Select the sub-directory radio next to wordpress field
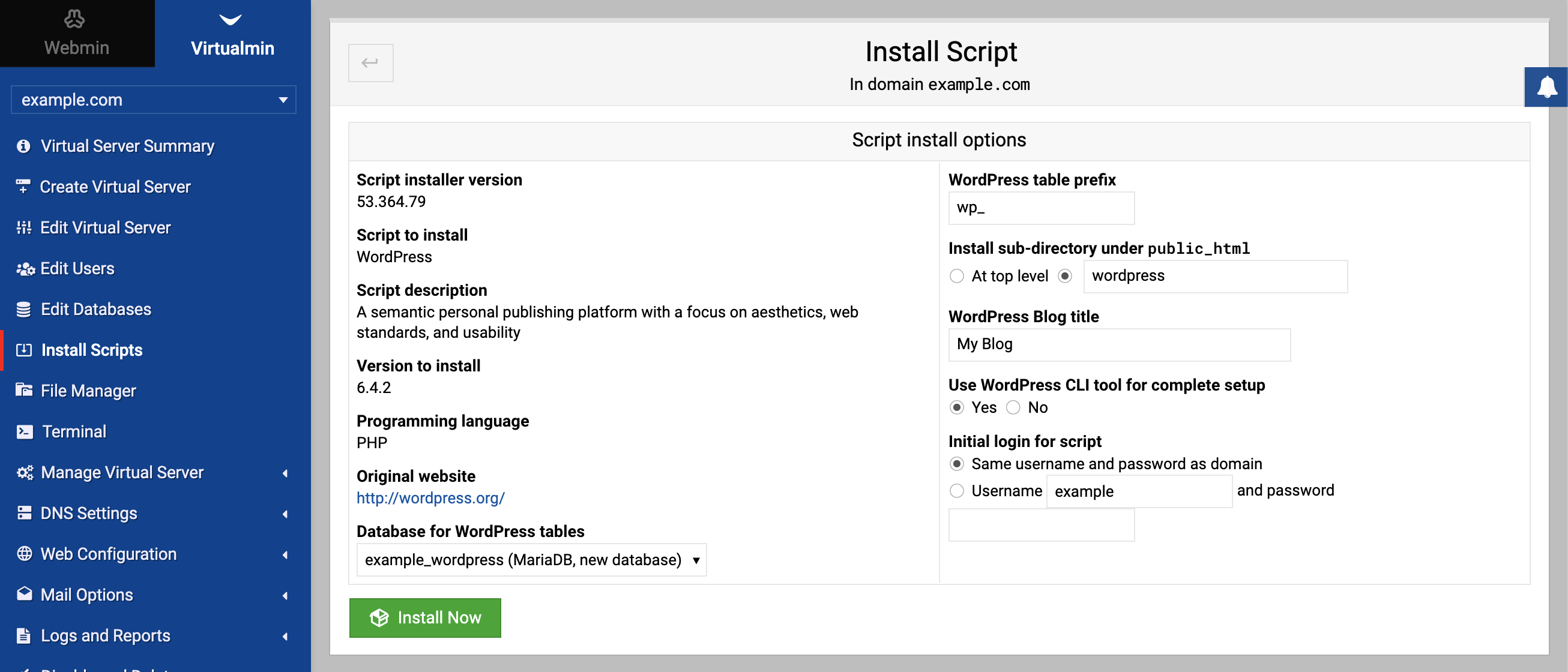The height and width of the screenshot is (672, 1568). 1065,276
